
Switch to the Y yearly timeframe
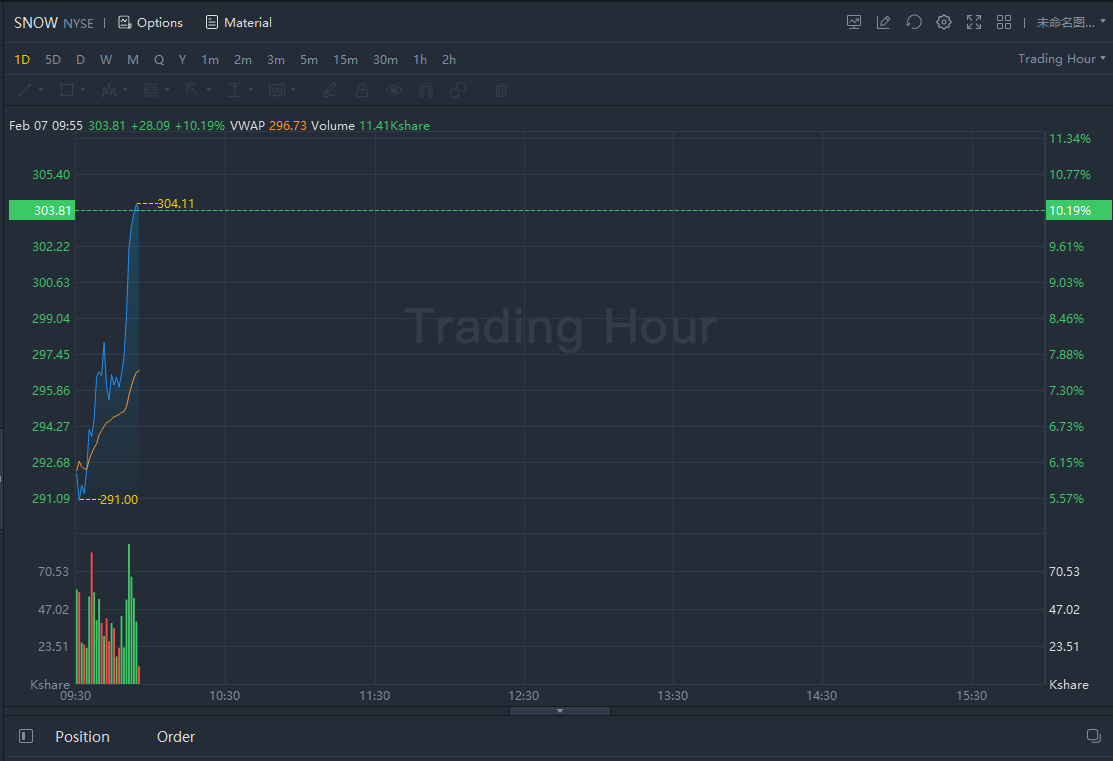coord(182,60)
